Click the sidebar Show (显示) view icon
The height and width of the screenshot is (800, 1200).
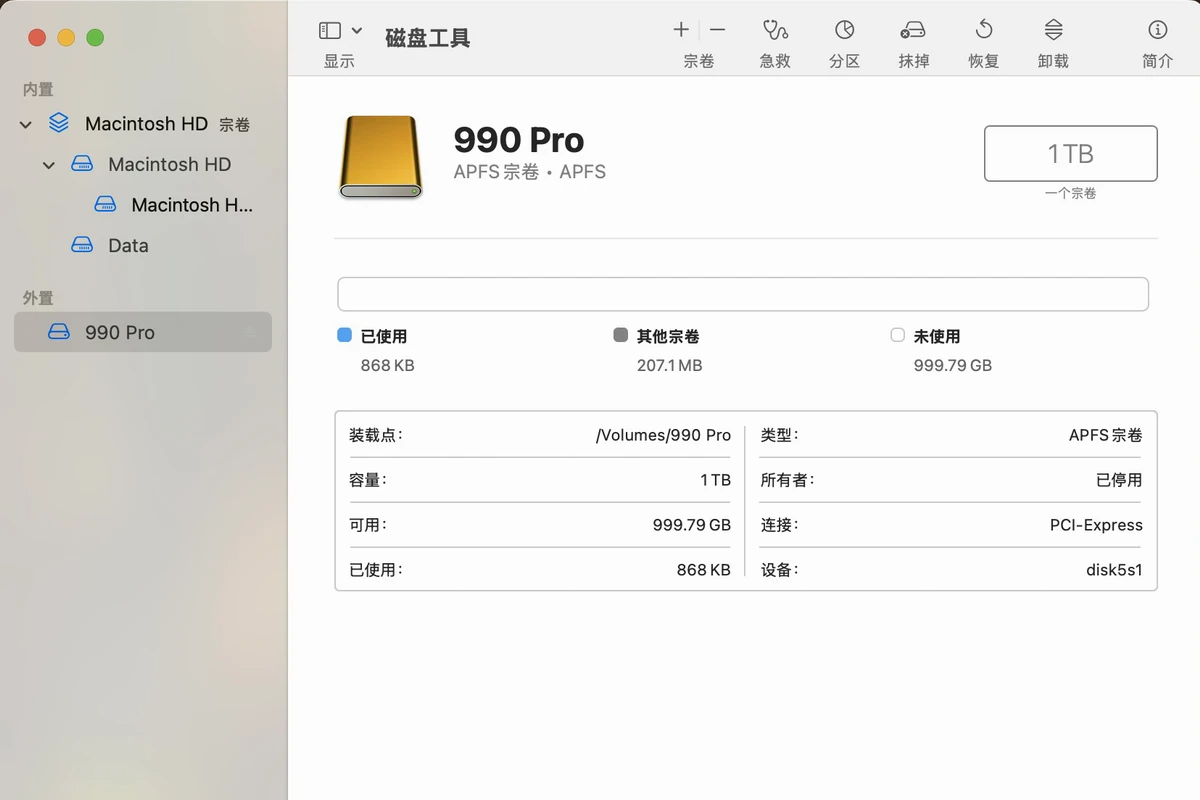pos(330,31)
